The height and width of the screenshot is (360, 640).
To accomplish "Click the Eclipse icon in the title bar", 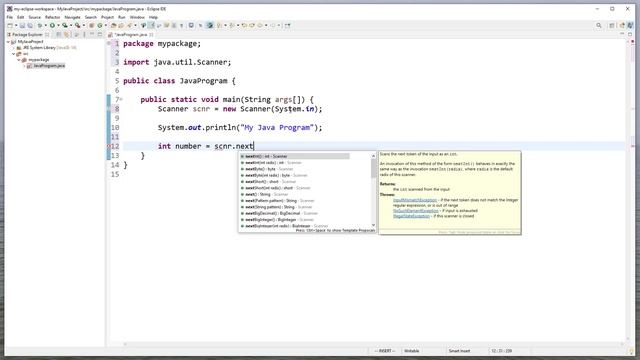I will click(x=9, y=9).
